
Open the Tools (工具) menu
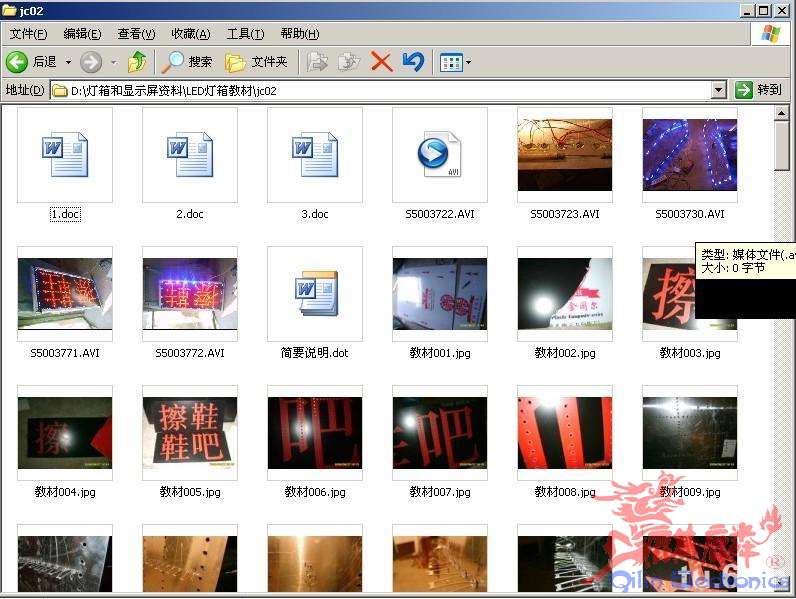245,34
